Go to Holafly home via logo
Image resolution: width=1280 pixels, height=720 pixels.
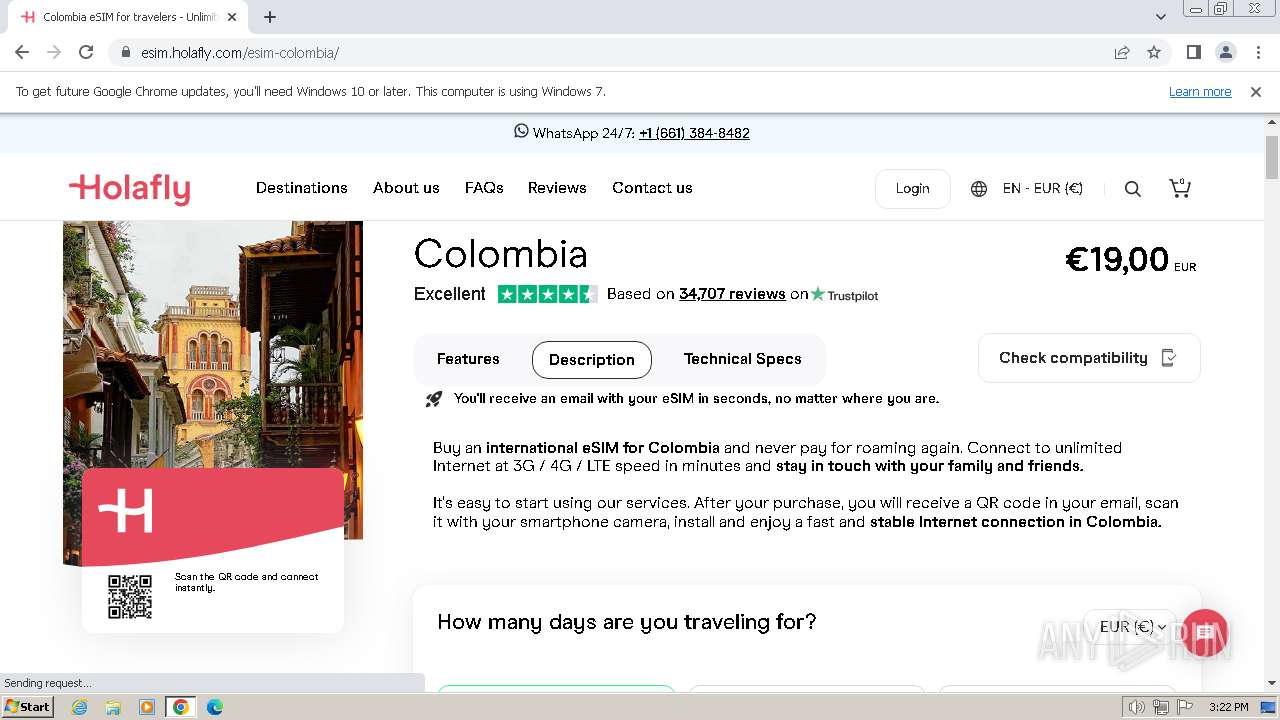click(129, 188)
